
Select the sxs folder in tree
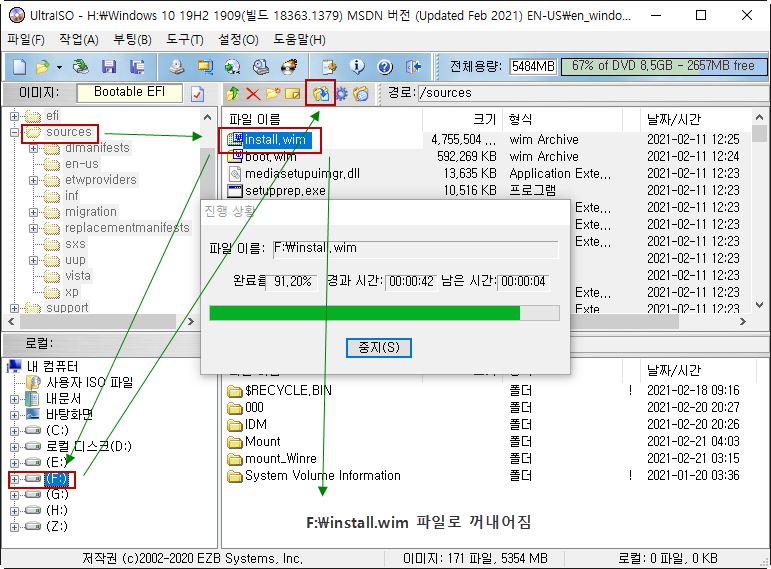point(75,244)
